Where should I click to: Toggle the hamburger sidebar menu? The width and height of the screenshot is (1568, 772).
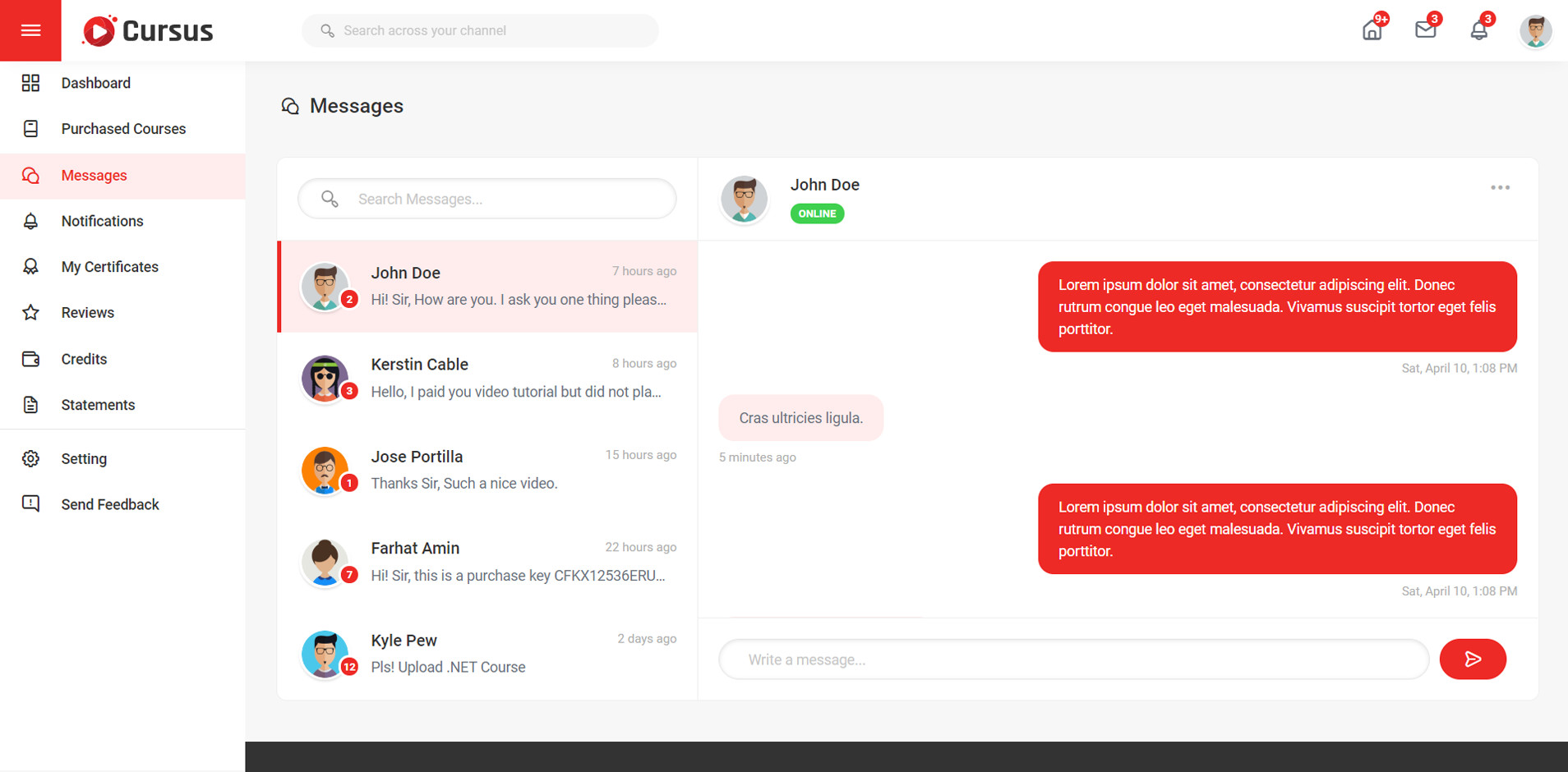[x=30, y=30]
